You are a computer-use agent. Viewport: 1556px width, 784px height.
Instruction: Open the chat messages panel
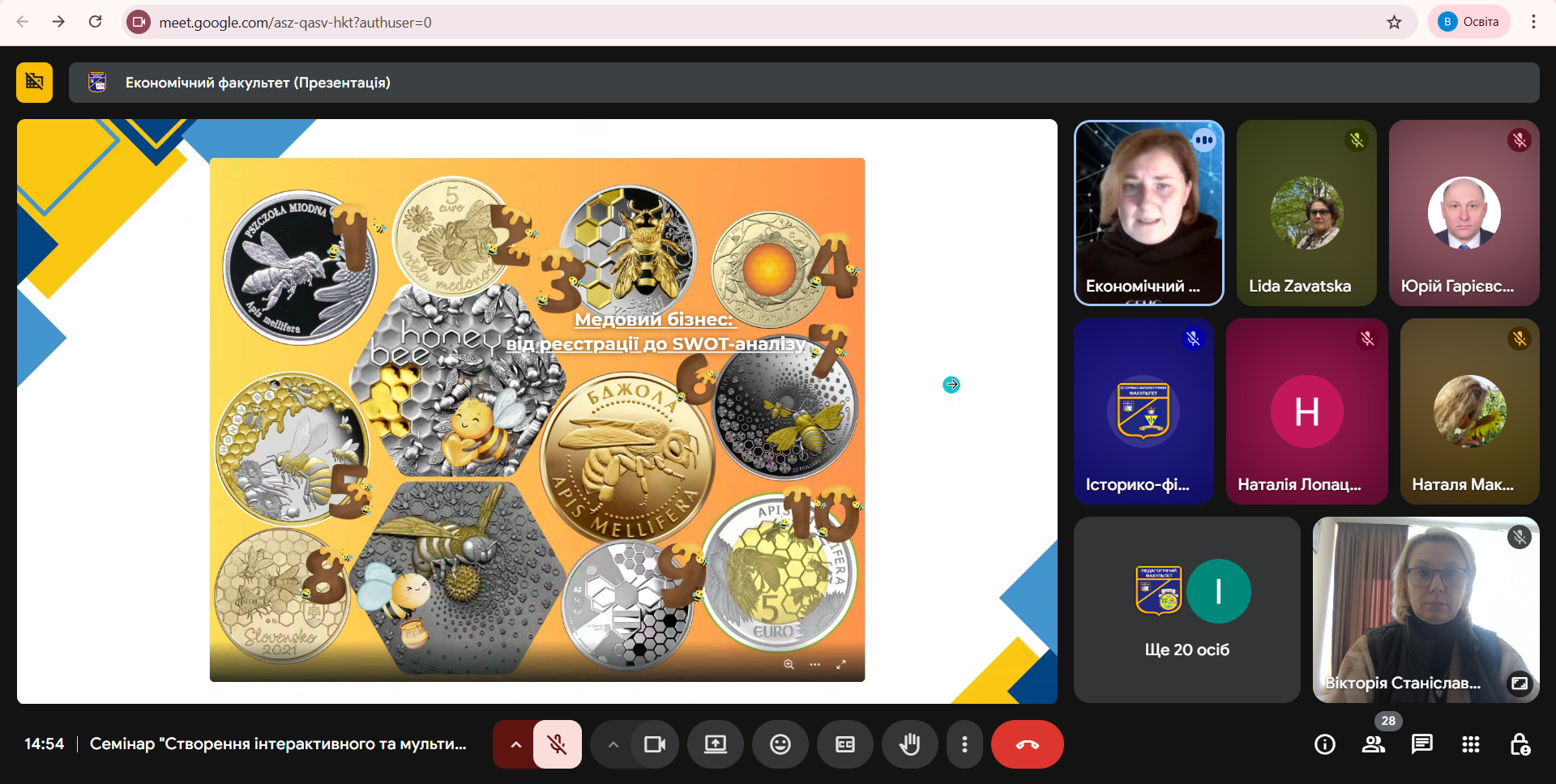pos(1421,744)
